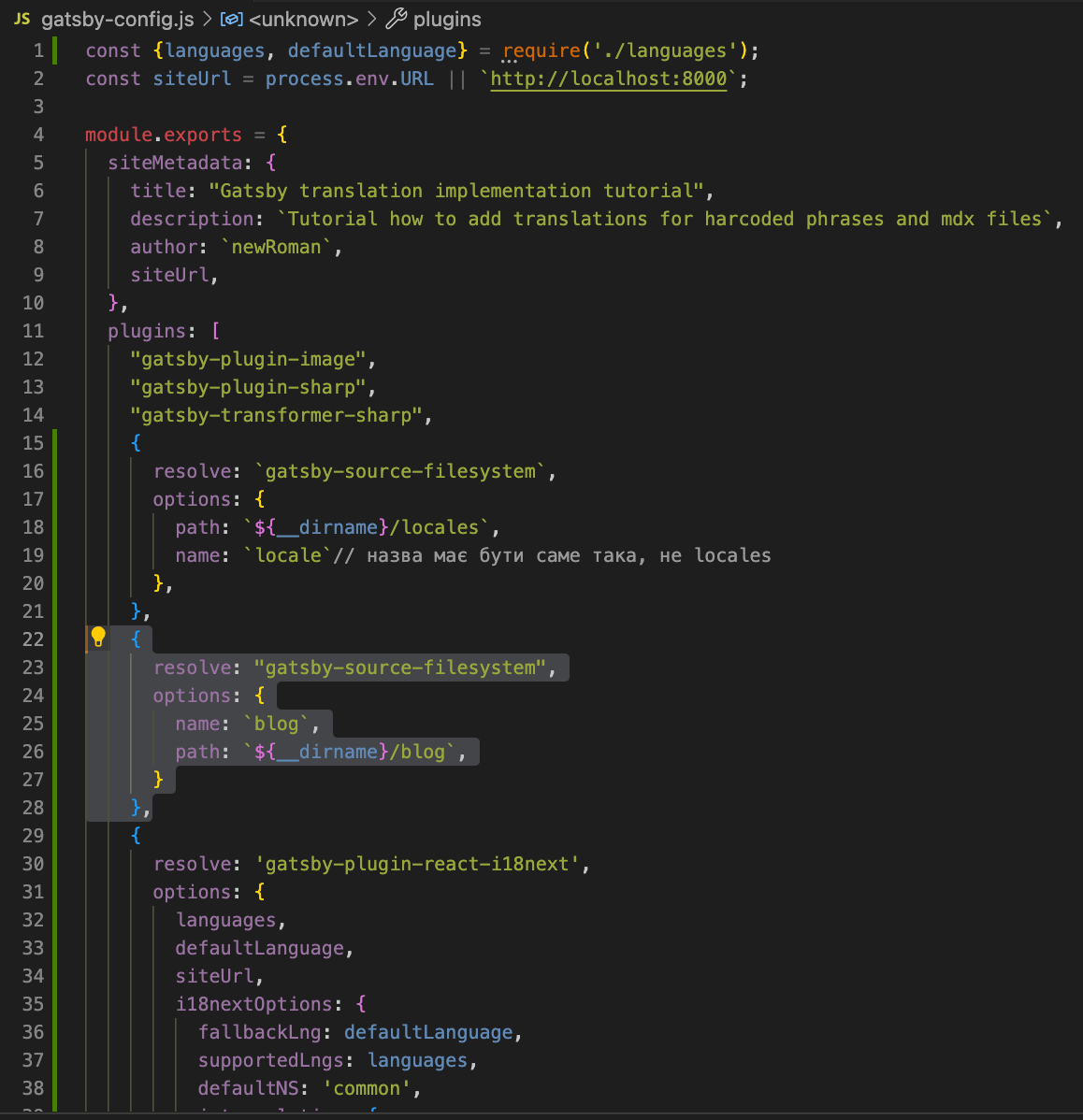Viewport: 1083px width, 1120px height.
Task: Place cursor on the word siteMetadata
Action: [176, 163]
